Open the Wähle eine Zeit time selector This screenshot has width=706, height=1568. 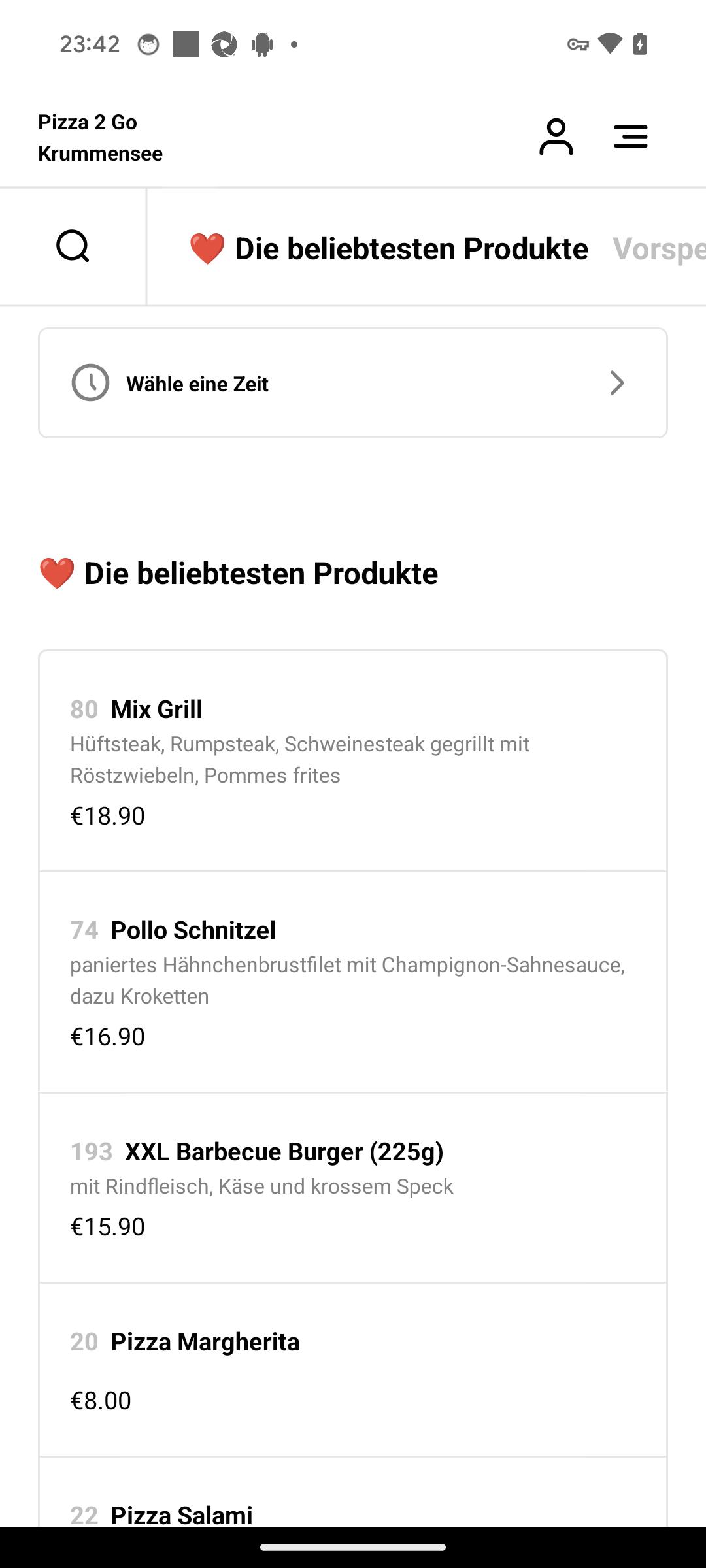coord(353,383)
